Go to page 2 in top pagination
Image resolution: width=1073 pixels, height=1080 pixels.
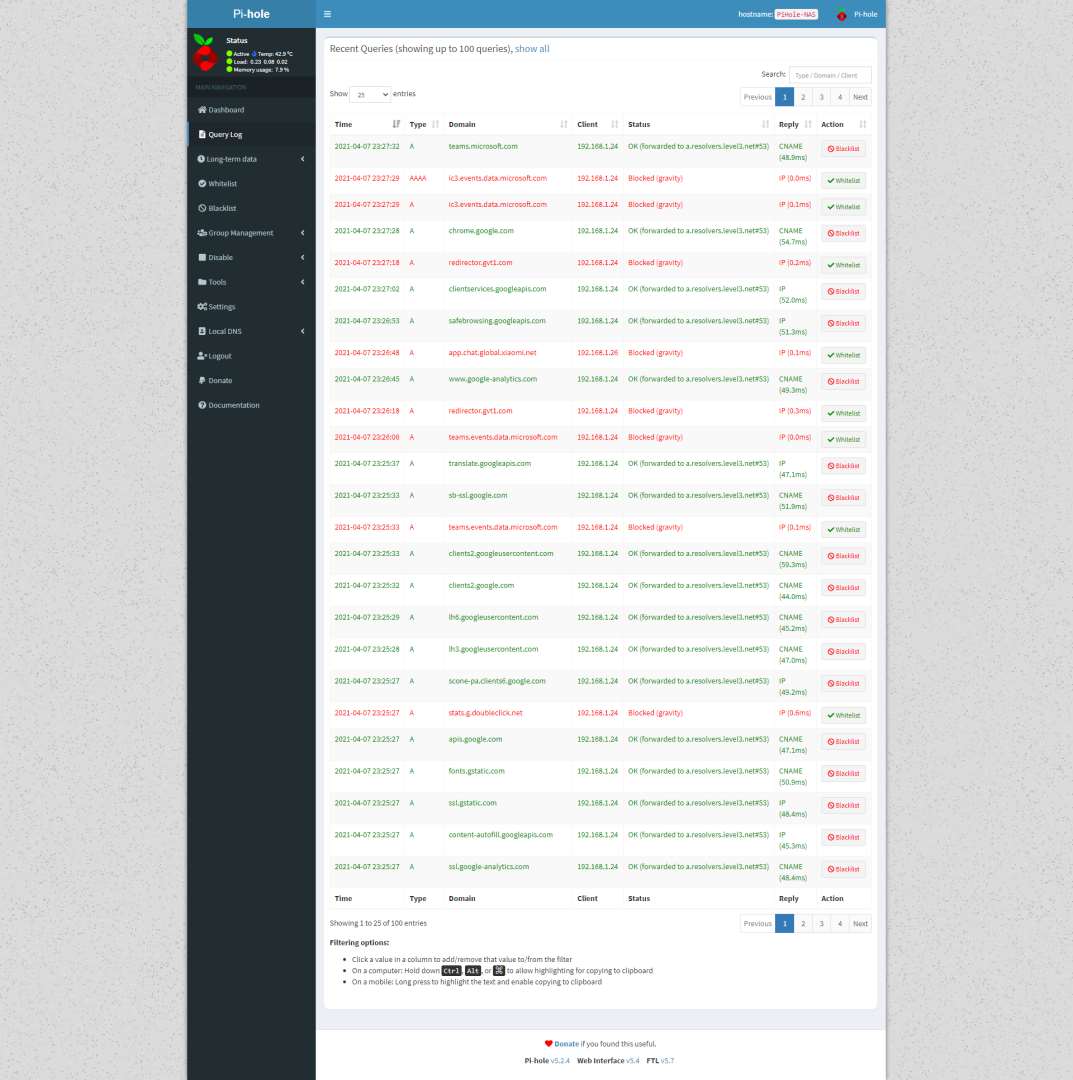803,97
